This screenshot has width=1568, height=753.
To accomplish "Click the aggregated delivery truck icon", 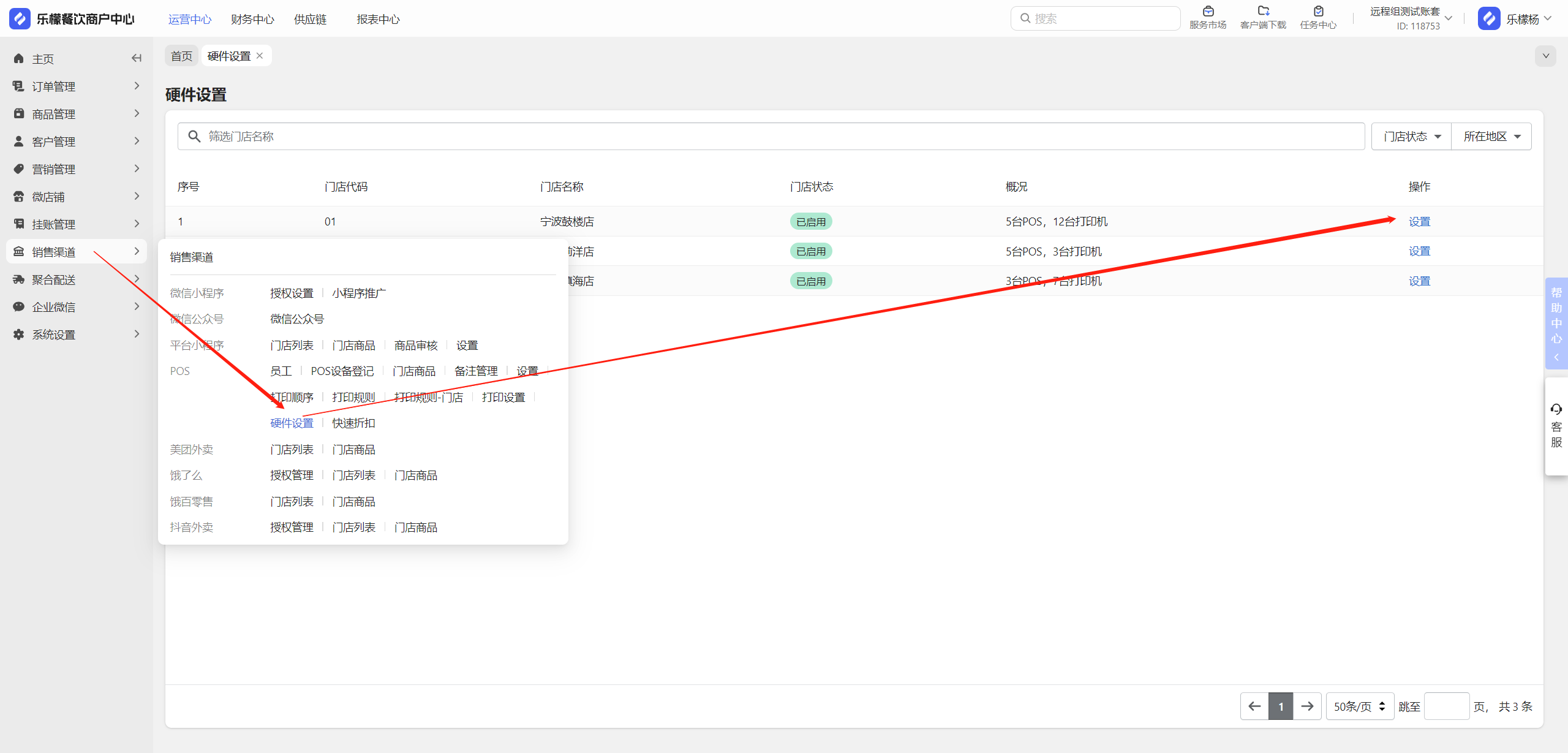I will coord(19,279).
